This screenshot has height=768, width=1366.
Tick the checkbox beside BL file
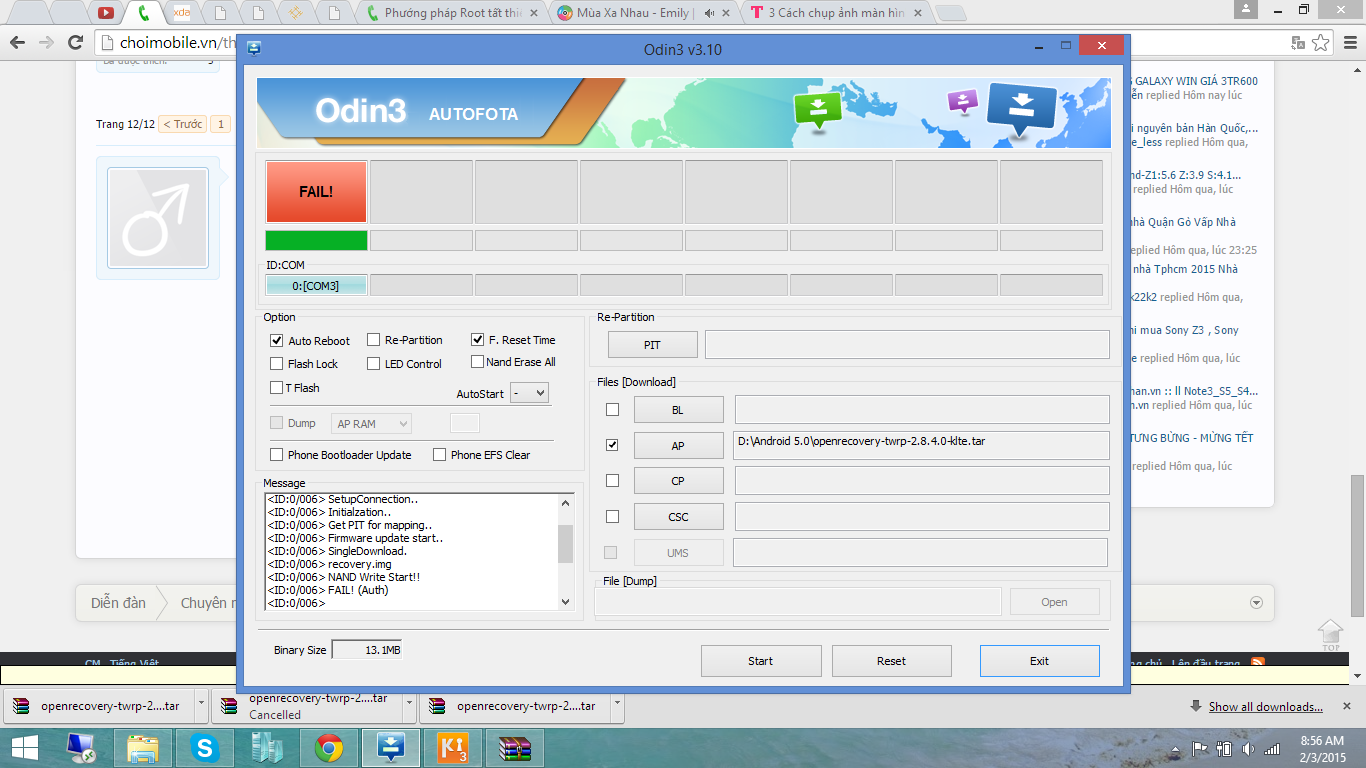pyautogui.click(x=612, y=410)
